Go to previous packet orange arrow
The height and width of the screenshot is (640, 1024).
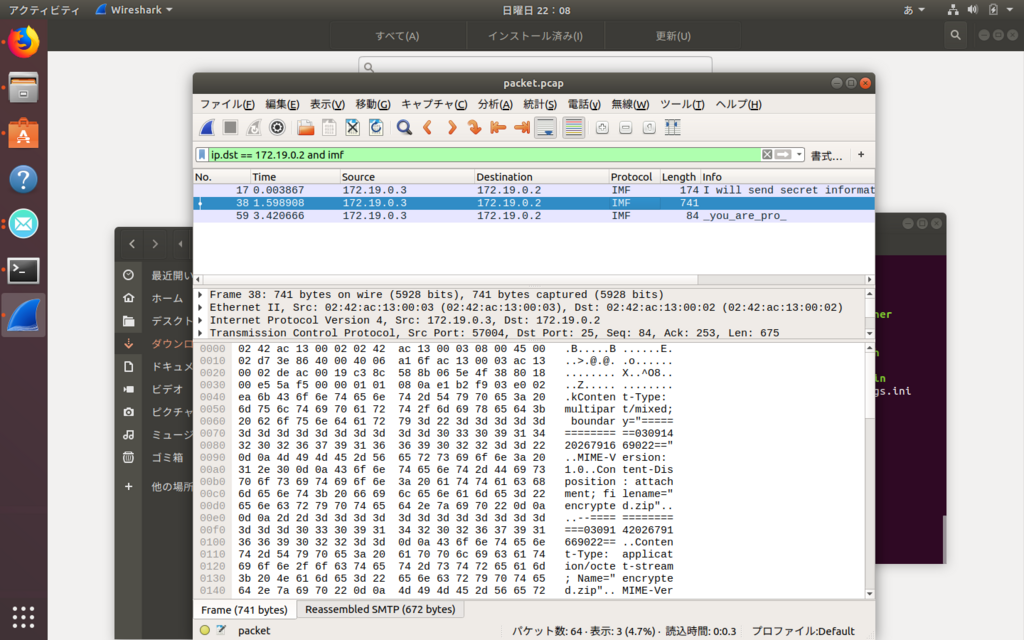(x=428, y=127)
